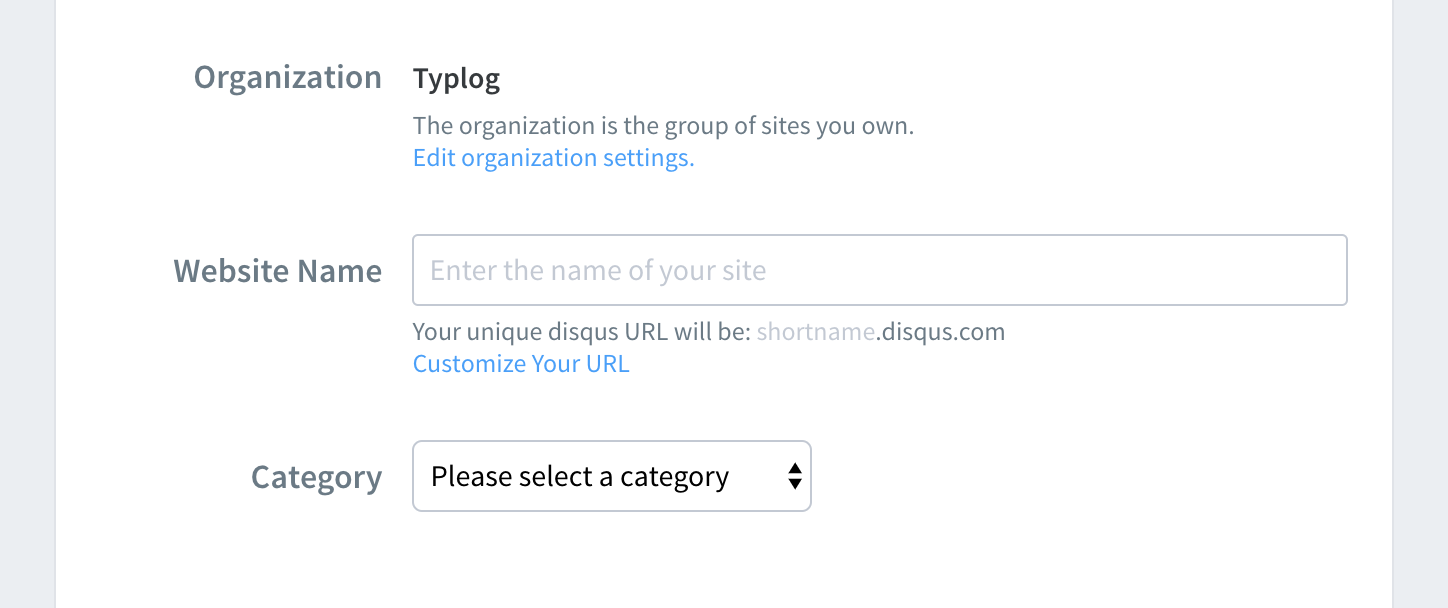Click the right end of Website Name field
1448x608 pixels.
(1320, 270)
